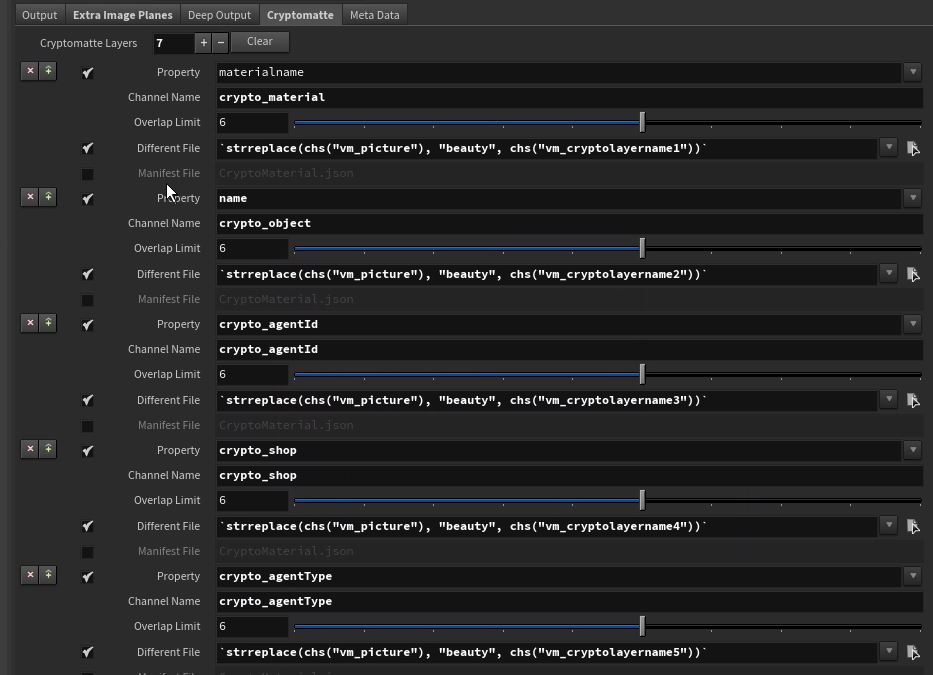The height and width of the screenshot is (675, 933).
Task: Enable Manifest File below crypto_object layer
Action: [x=87, y=300]
